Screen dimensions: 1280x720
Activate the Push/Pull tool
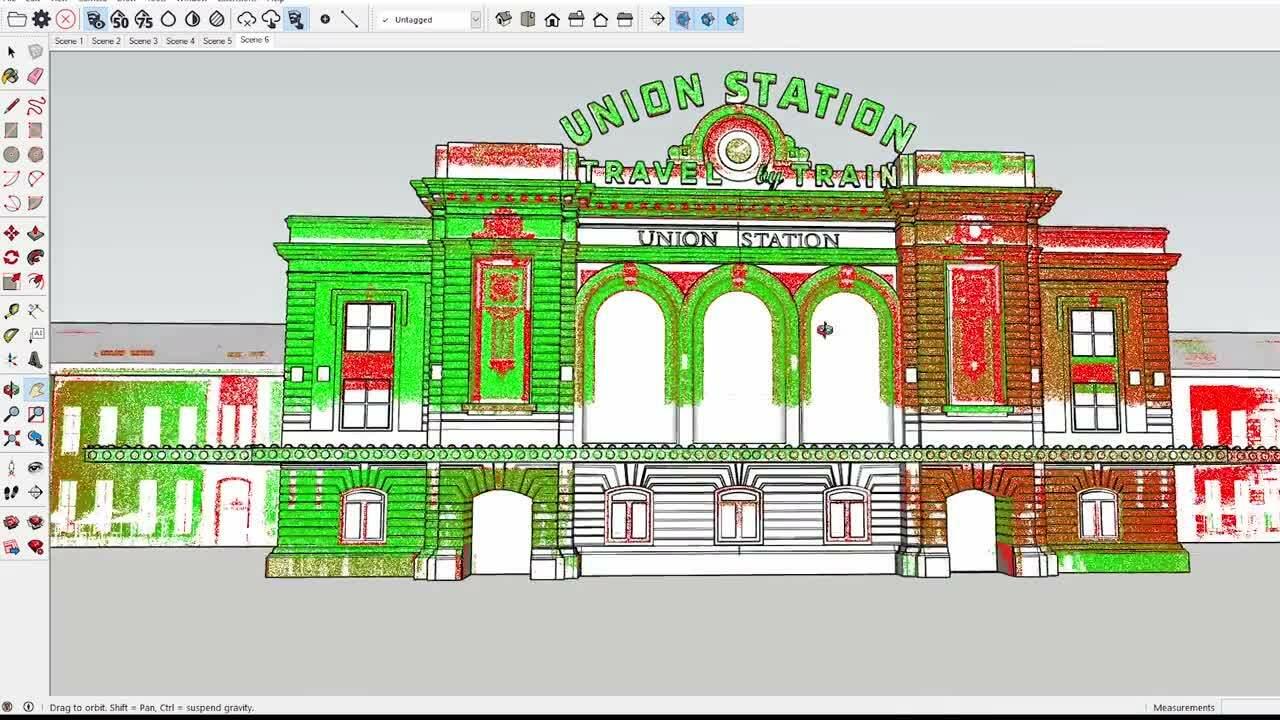coord(35,233)
